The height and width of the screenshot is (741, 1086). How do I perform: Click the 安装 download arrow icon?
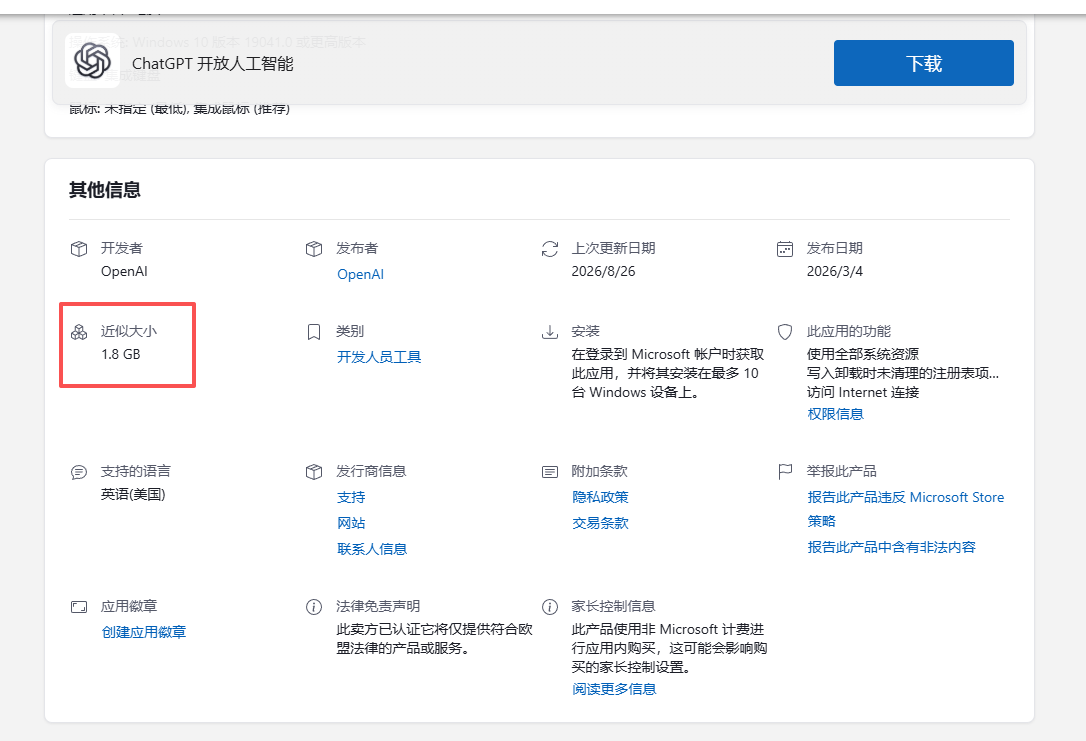pos(550,332)
